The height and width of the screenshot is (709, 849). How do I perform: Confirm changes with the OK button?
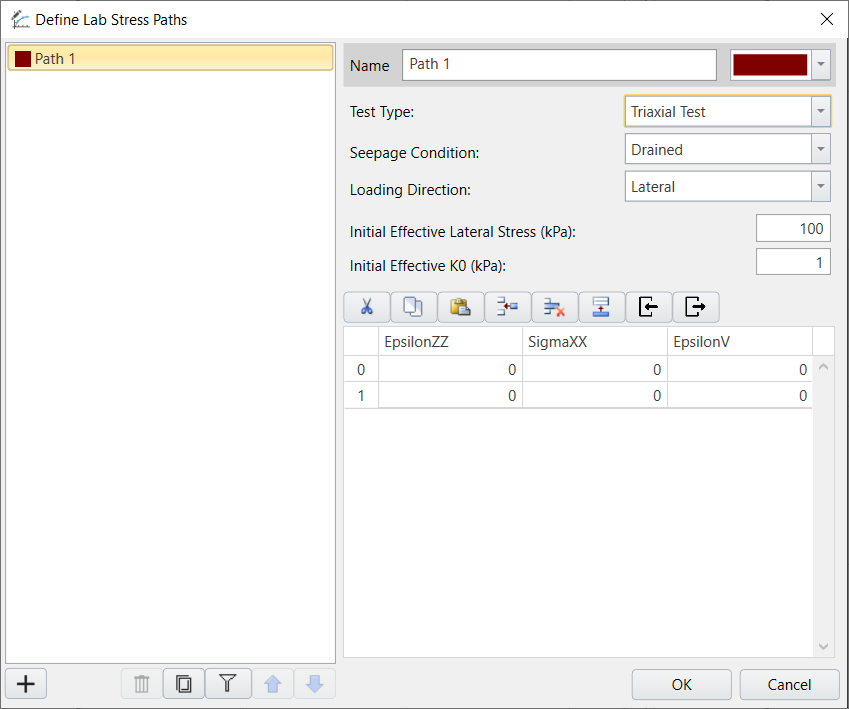pyautogui.click(x=681, y=684)
